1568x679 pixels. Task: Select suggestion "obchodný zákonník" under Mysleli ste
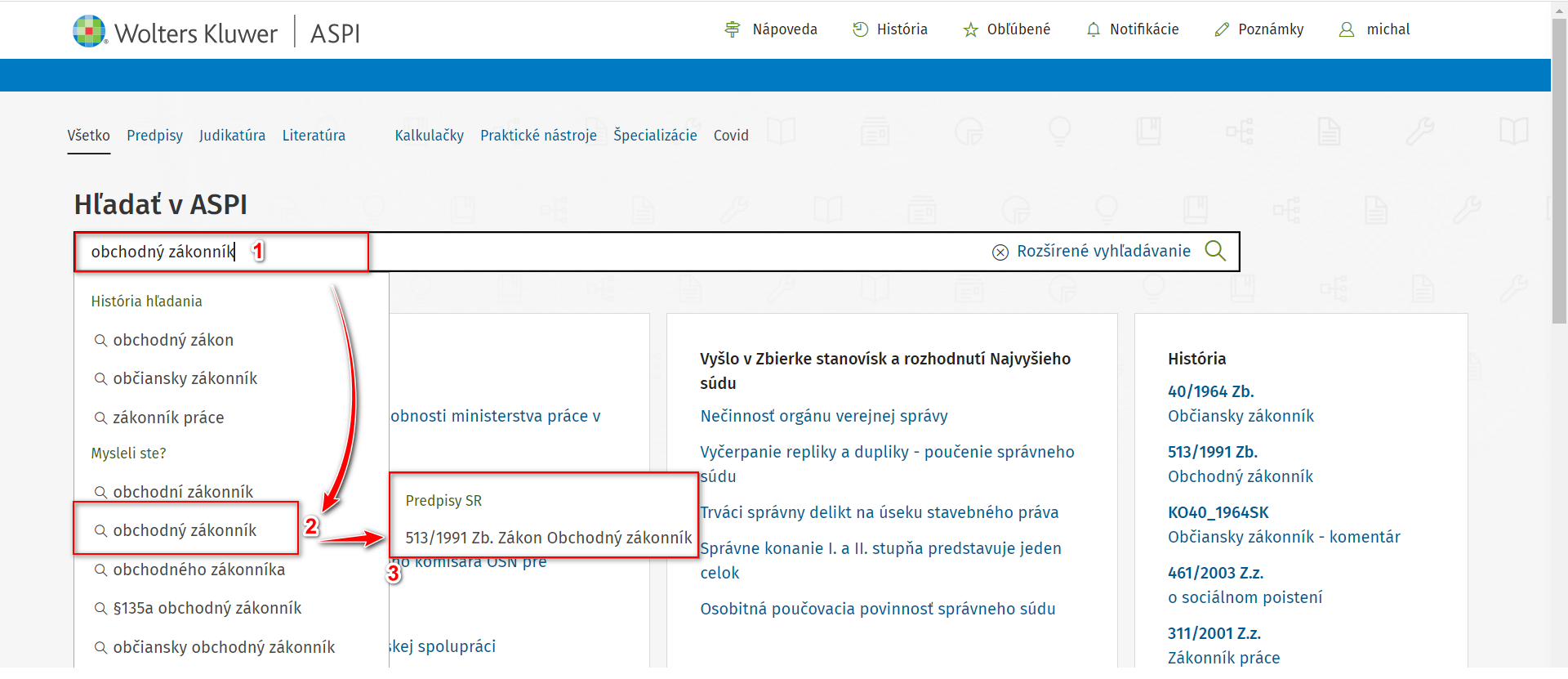[185, 531]
